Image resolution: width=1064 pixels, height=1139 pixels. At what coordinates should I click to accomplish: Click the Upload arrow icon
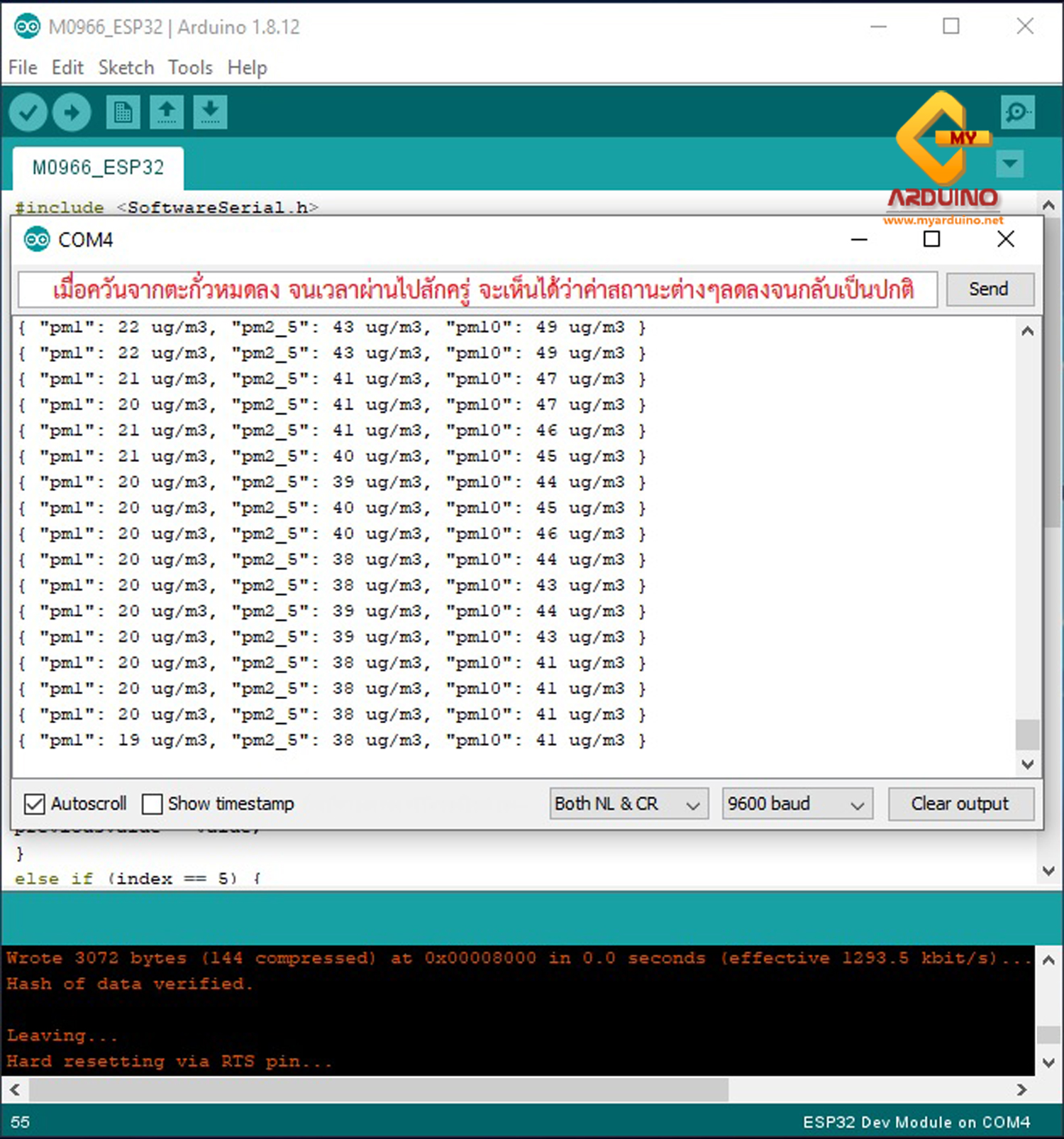72,113
